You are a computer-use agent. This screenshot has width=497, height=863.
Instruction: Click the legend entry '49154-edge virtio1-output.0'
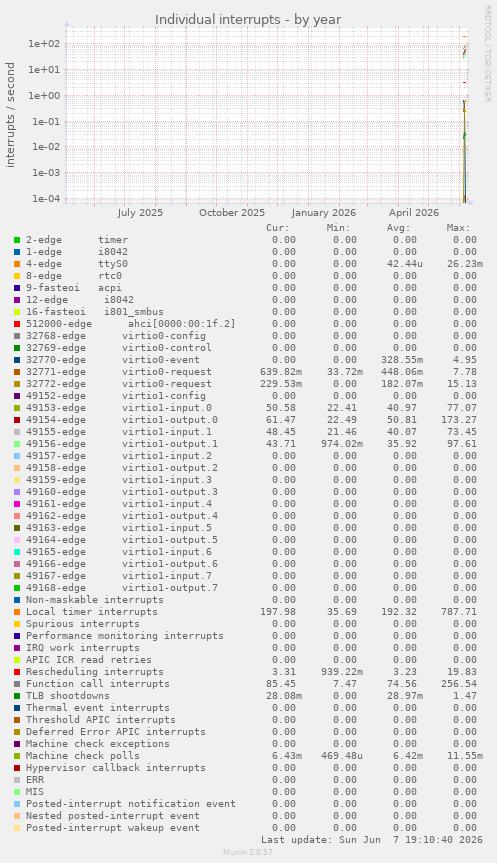point(122,420)
